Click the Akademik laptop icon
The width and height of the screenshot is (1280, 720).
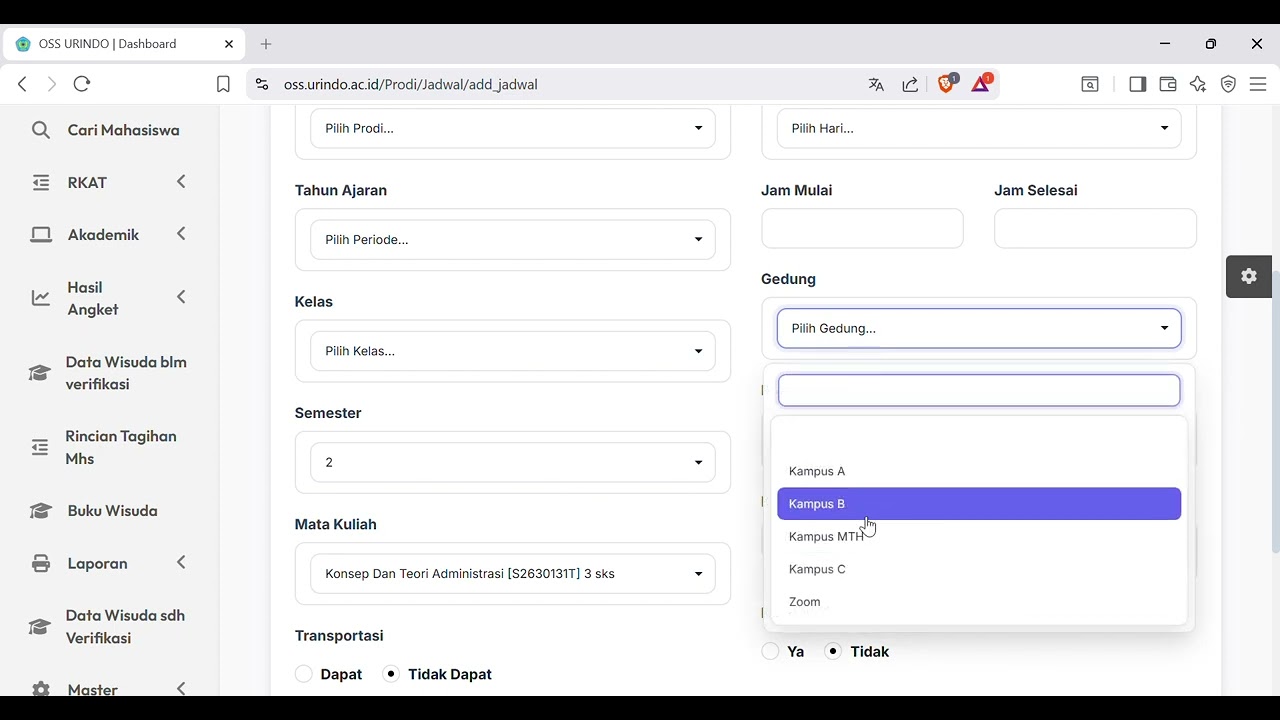(x=41, y=234)
